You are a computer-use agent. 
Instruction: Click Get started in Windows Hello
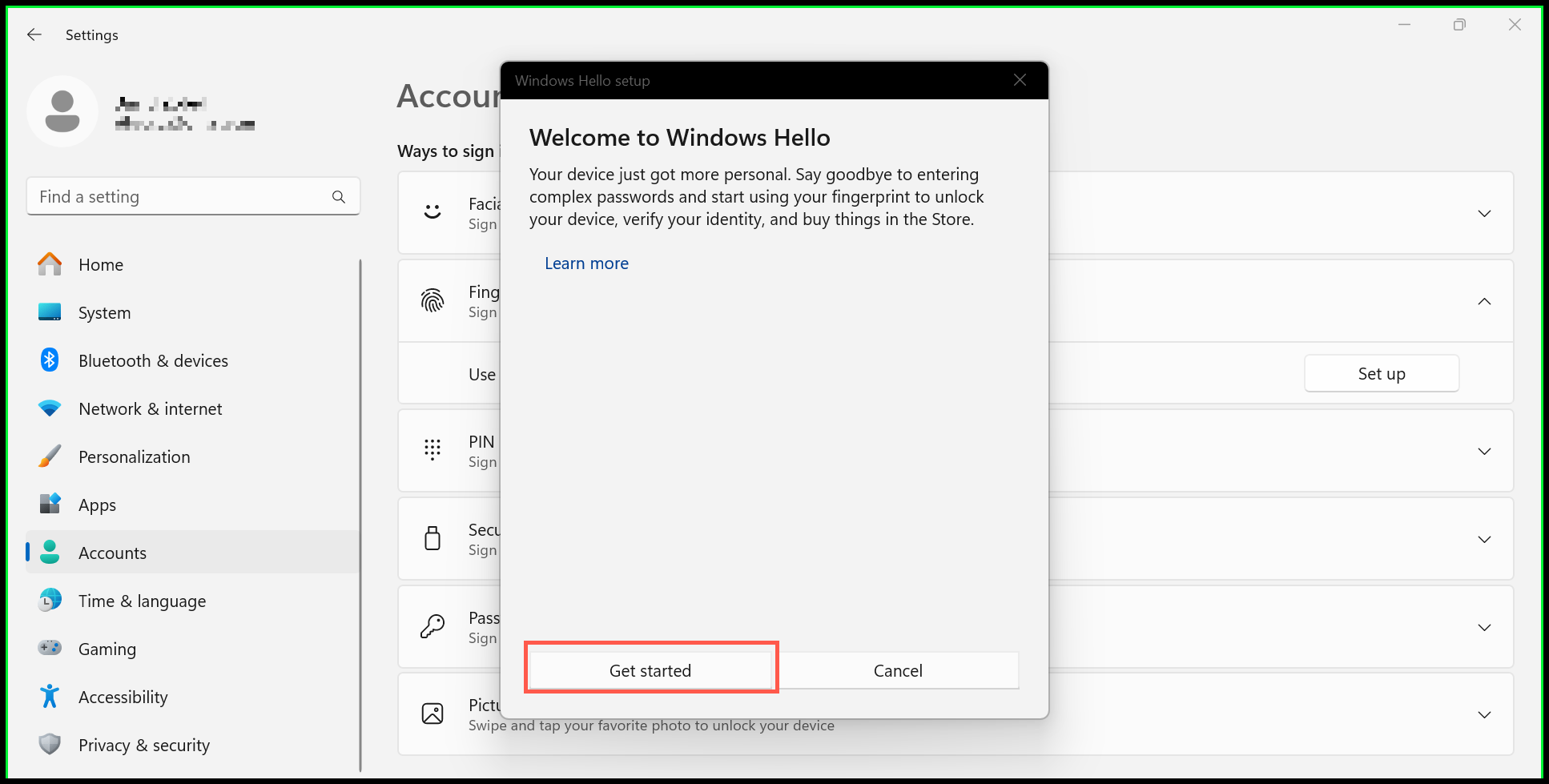(x=650, y=670)
